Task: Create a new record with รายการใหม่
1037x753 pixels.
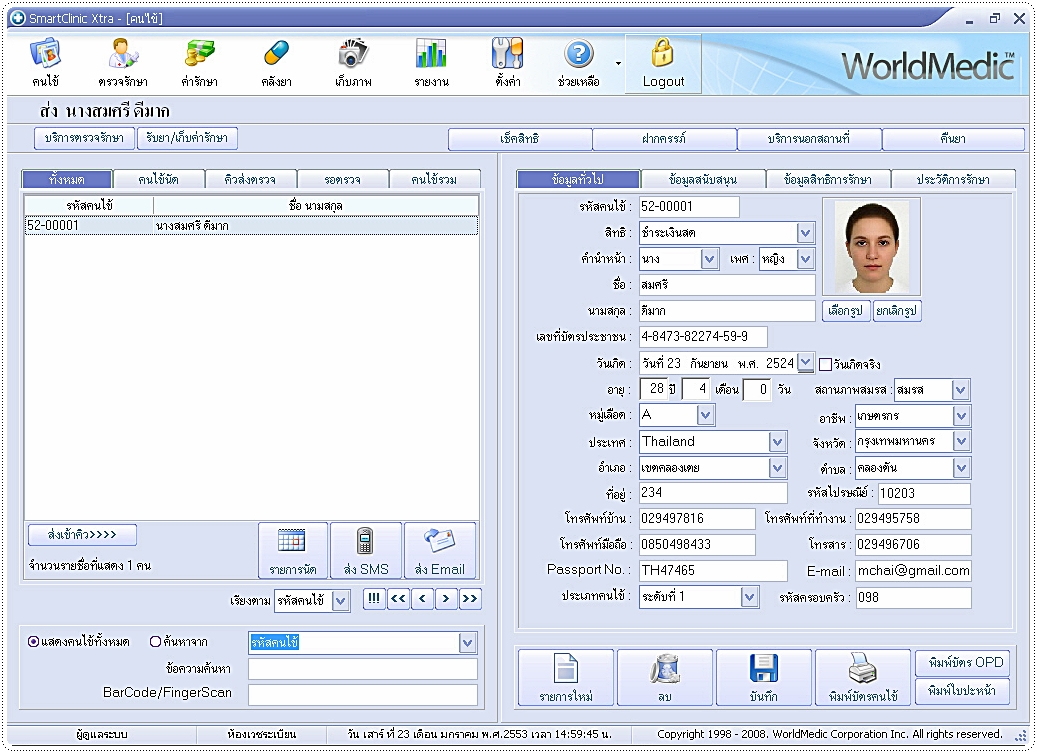Action: 566,677
